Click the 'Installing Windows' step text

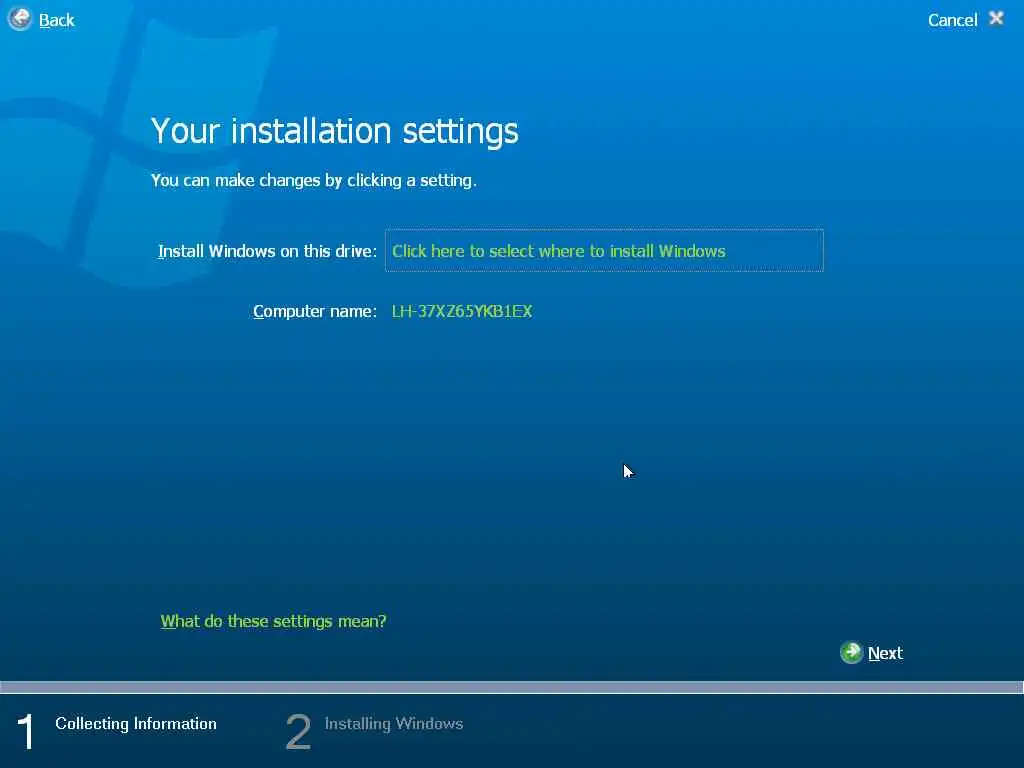point(394,724)
